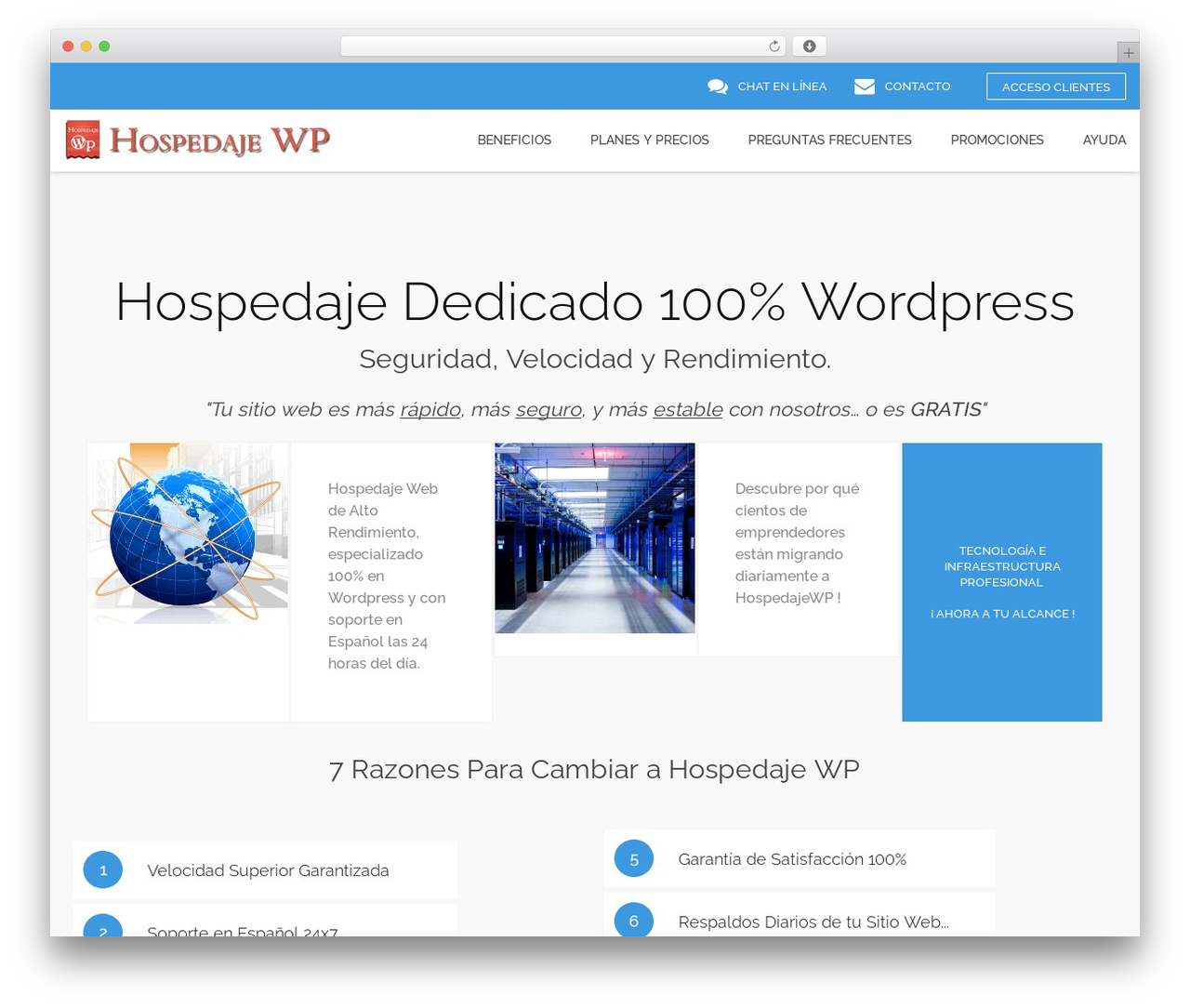Screen dimensions: 1190x1008
Task: Click the Hospedaje Web de Alto Rendimiento text
Action: click(387, 576)
